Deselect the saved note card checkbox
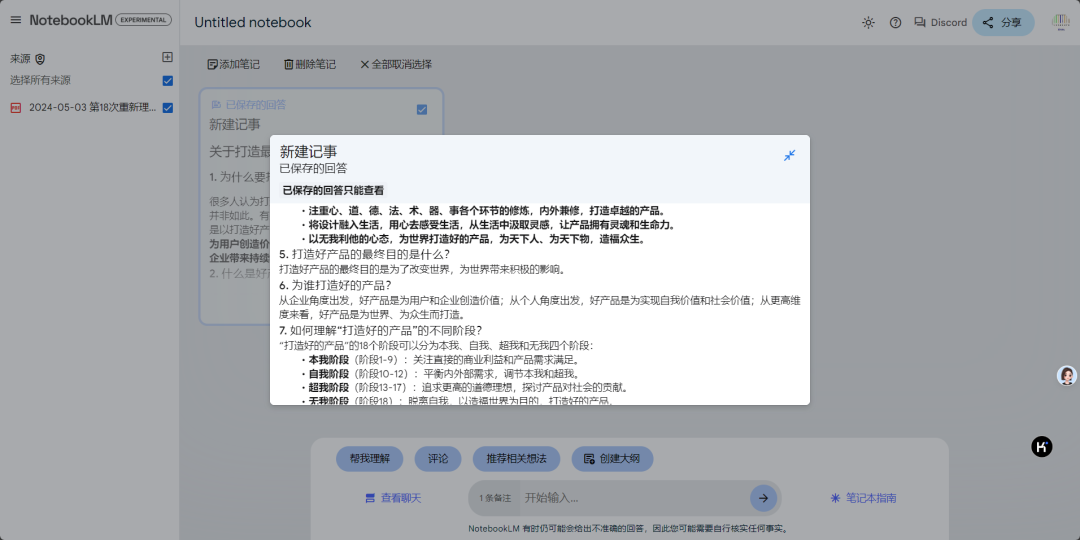1080x540 pixels. pyautogui.click(x=422, y=109)
